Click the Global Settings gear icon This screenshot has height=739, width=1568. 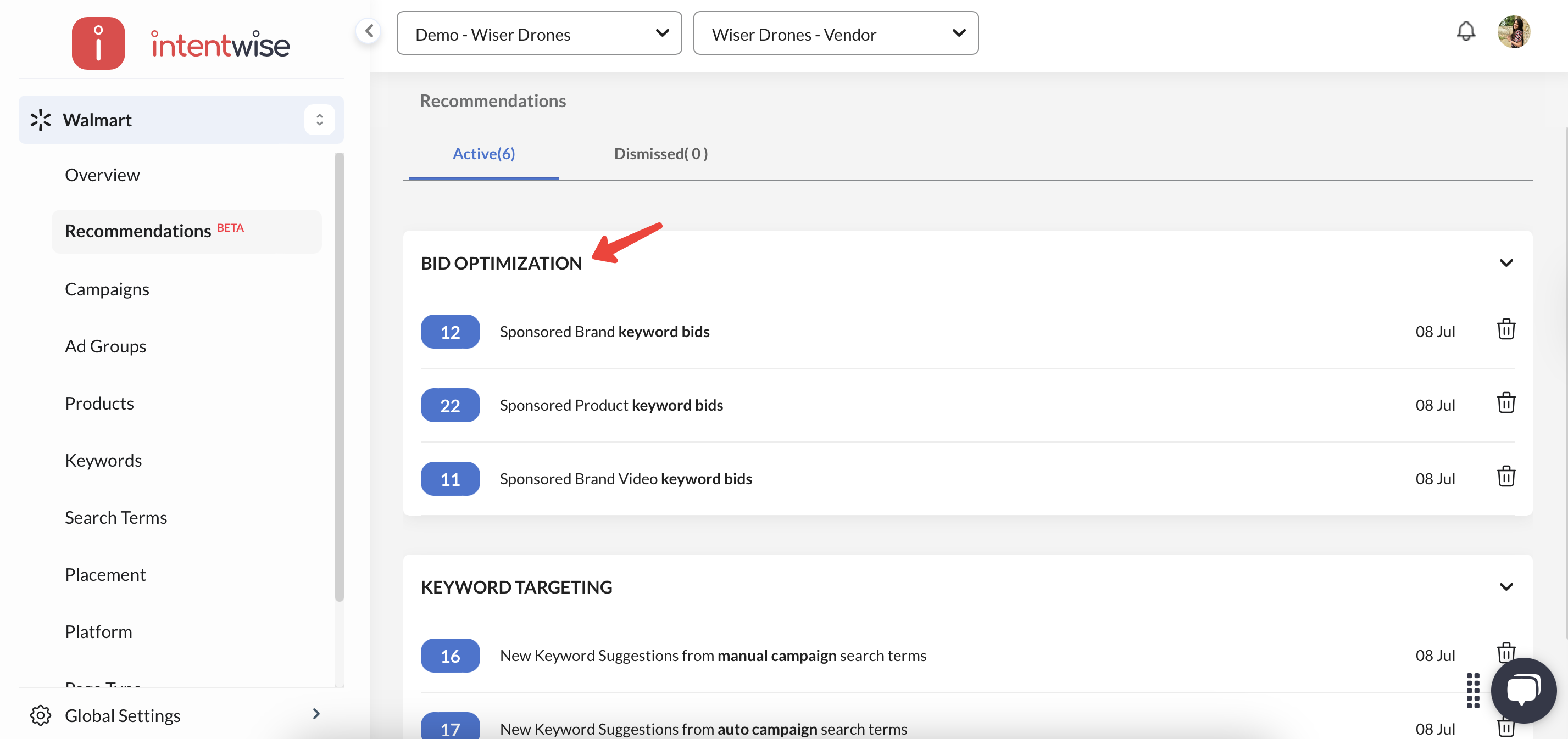[41, 715]
